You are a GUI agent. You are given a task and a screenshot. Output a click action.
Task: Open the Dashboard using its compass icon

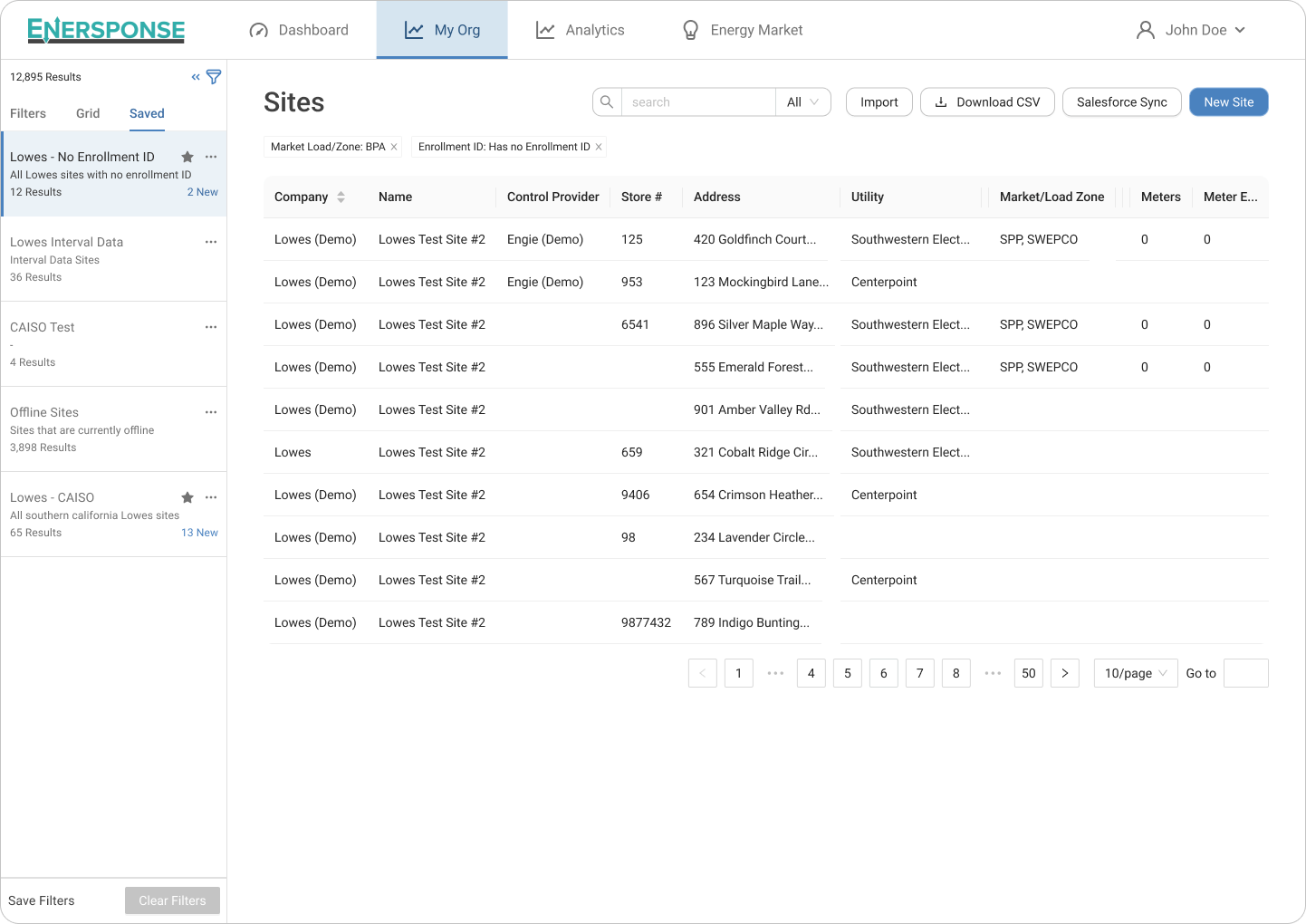261,29
